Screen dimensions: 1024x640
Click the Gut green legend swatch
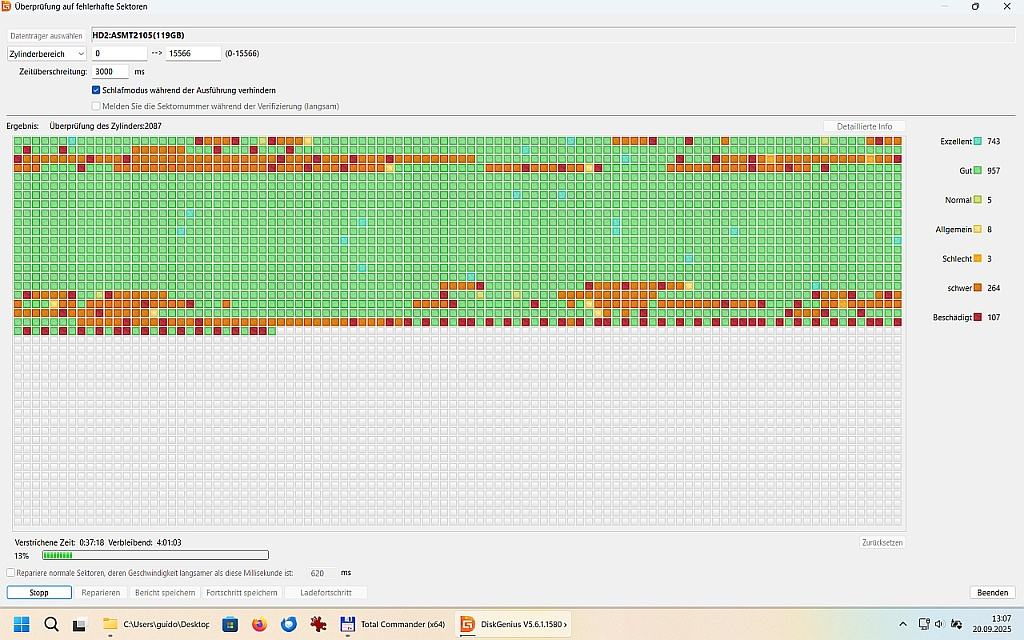click(978, 170)
